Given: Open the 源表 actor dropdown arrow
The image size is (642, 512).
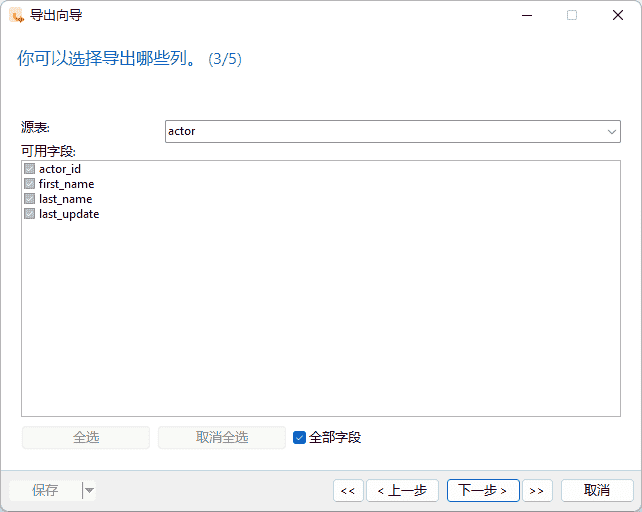Looking at the screenshot, I should [612, 131].
